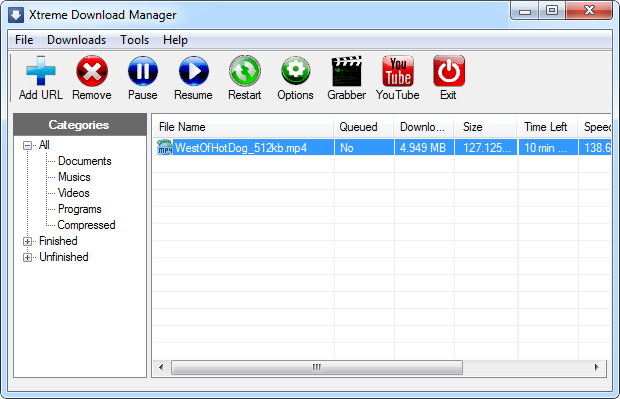Click the 138.6 speed cell

[x=595, y=147]
